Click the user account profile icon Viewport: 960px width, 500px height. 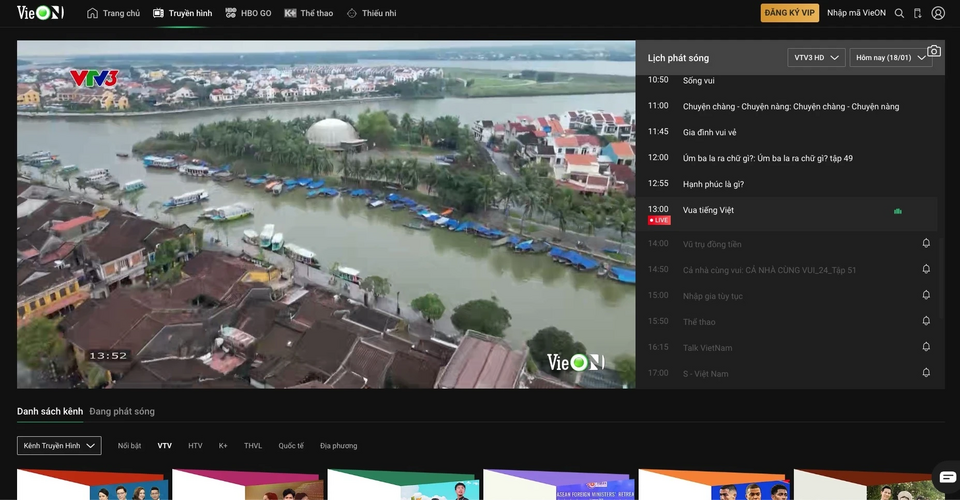[938, 13]
